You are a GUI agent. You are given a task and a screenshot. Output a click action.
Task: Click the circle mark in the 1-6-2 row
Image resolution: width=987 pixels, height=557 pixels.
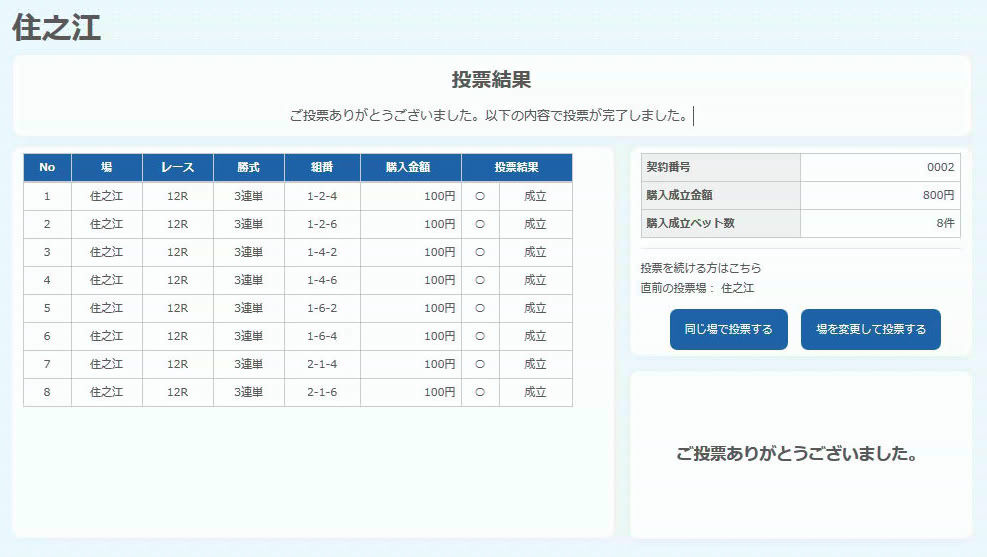(x=480, y=308)
